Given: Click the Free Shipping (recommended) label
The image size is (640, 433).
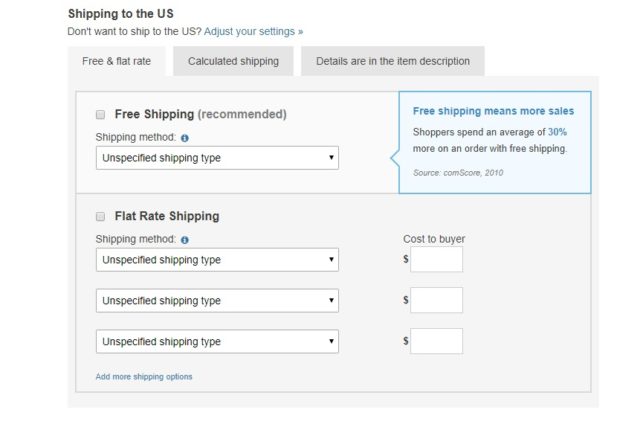Looking at the screenshot, I should click(x=200, y=114).
